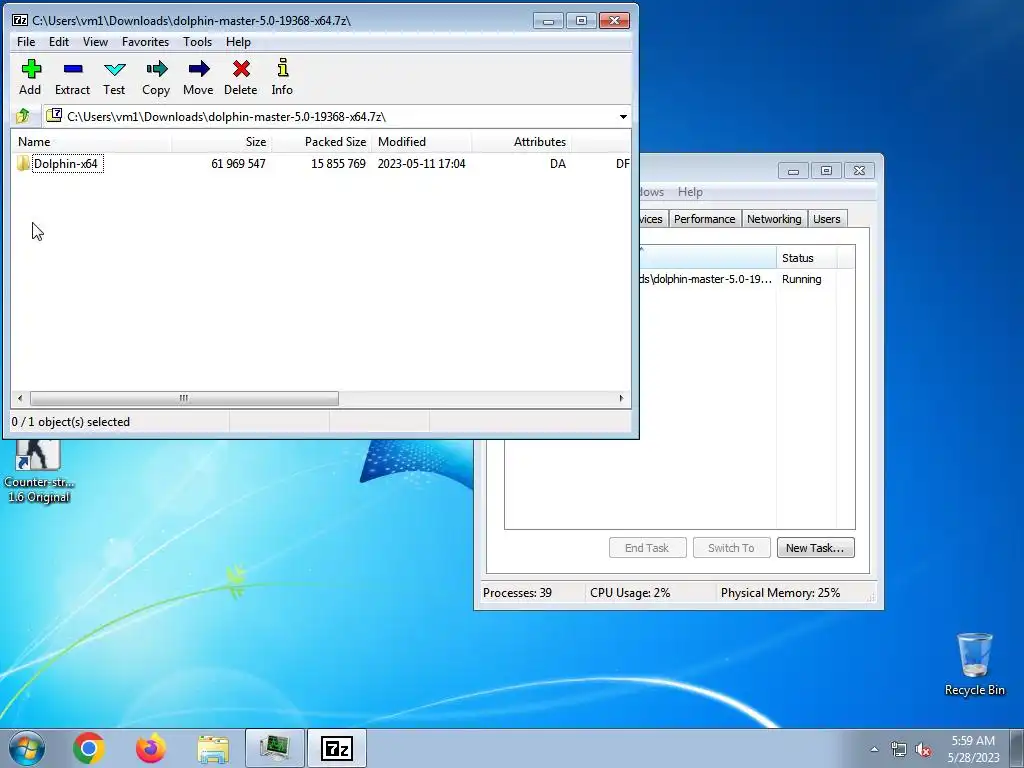The image size is (1024, 768).
Task: Open the Recycle Bin desktop icon
Action: pos(974,664)
